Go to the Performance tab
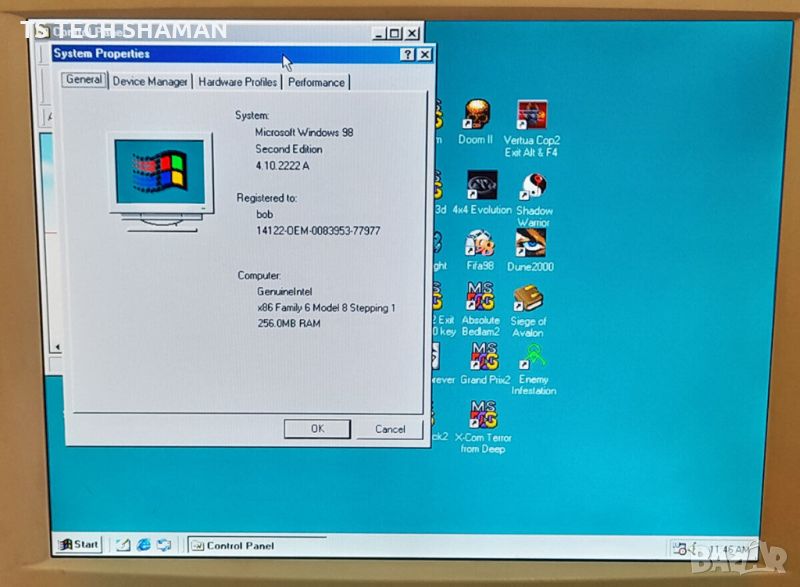The width and height of the screenshot is (800, 587). (316, 83)
